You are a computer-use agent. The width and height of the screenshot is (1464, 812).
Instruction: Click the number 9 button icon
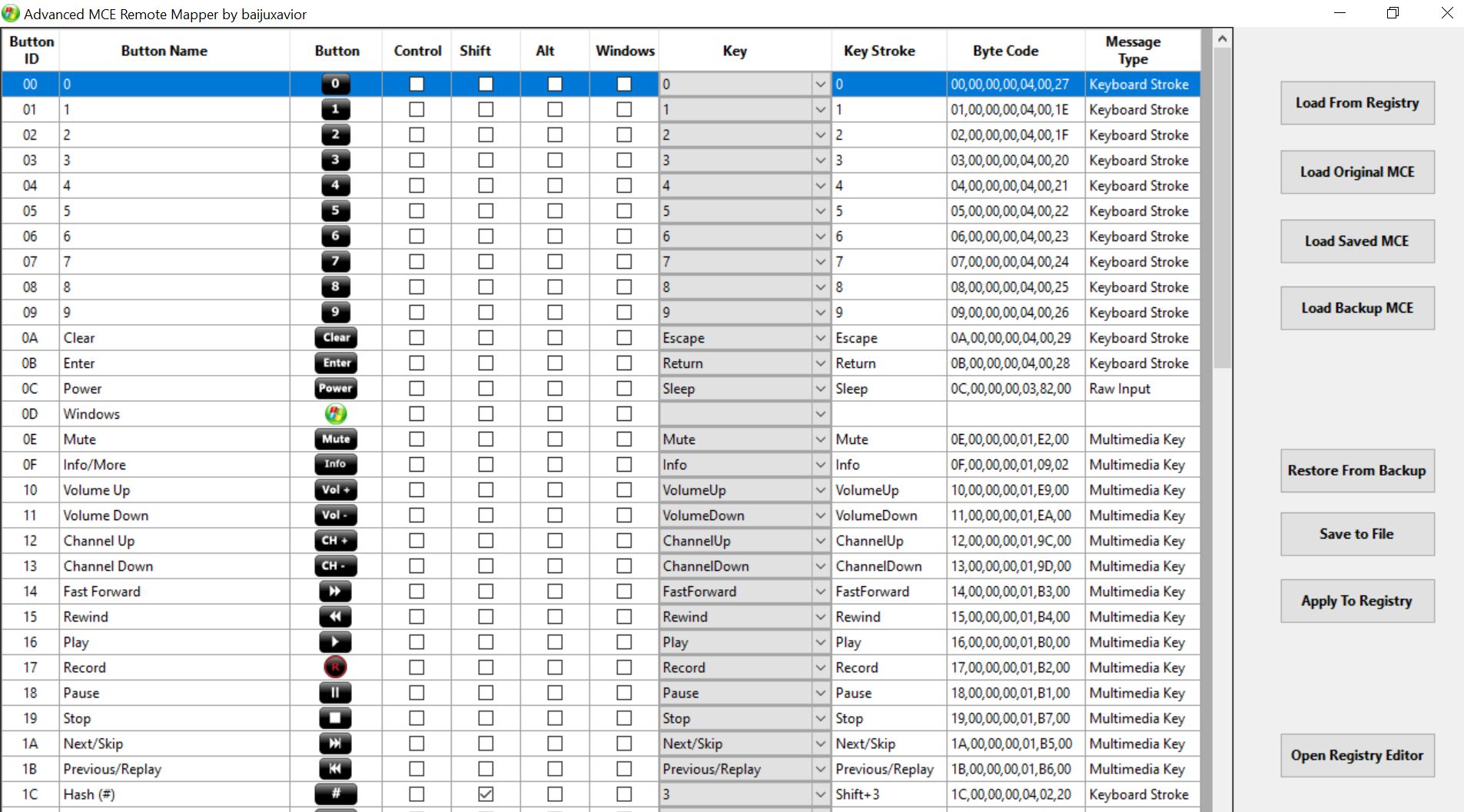(336, 313)
